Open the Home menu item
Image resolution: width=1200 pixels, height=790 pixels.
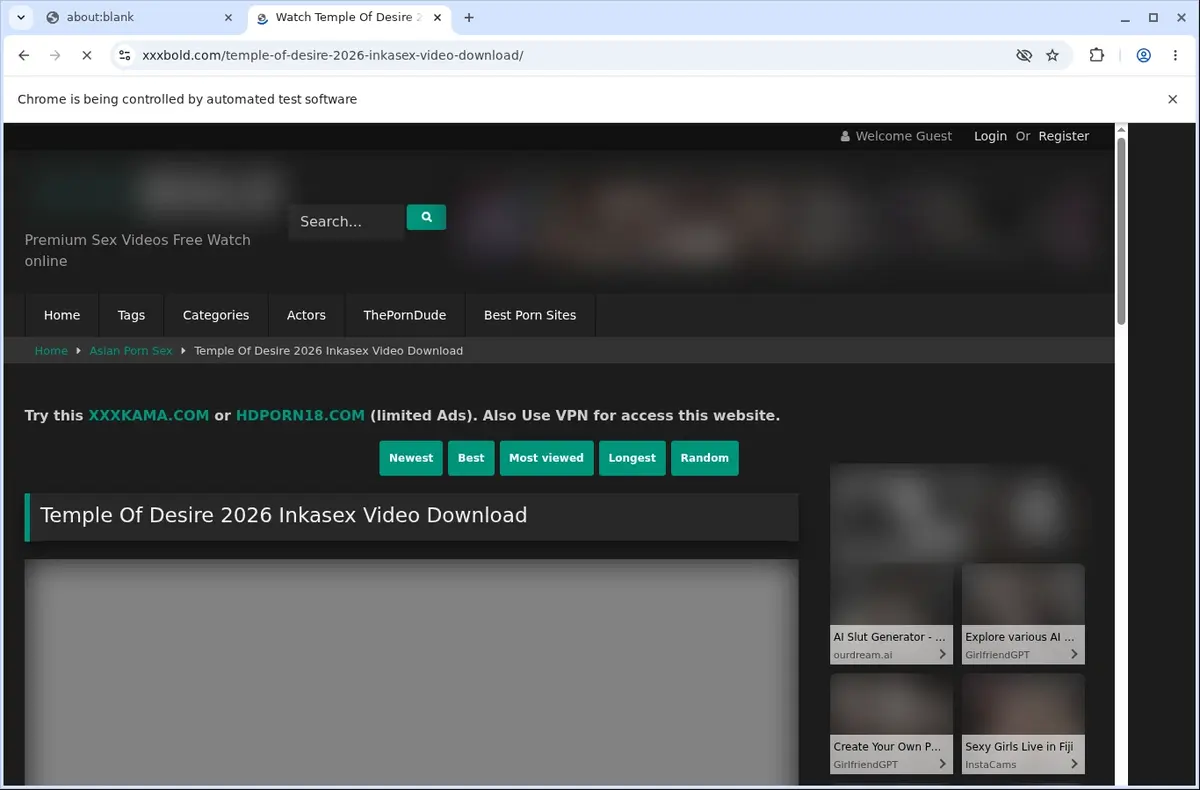click(x=62, y=315)
